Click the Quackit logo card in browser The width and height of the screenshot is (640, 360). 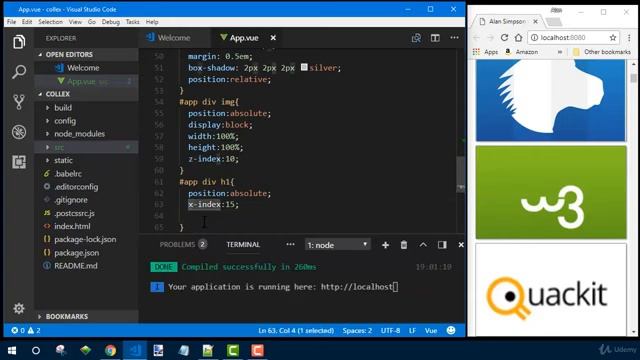click(551, 289)
